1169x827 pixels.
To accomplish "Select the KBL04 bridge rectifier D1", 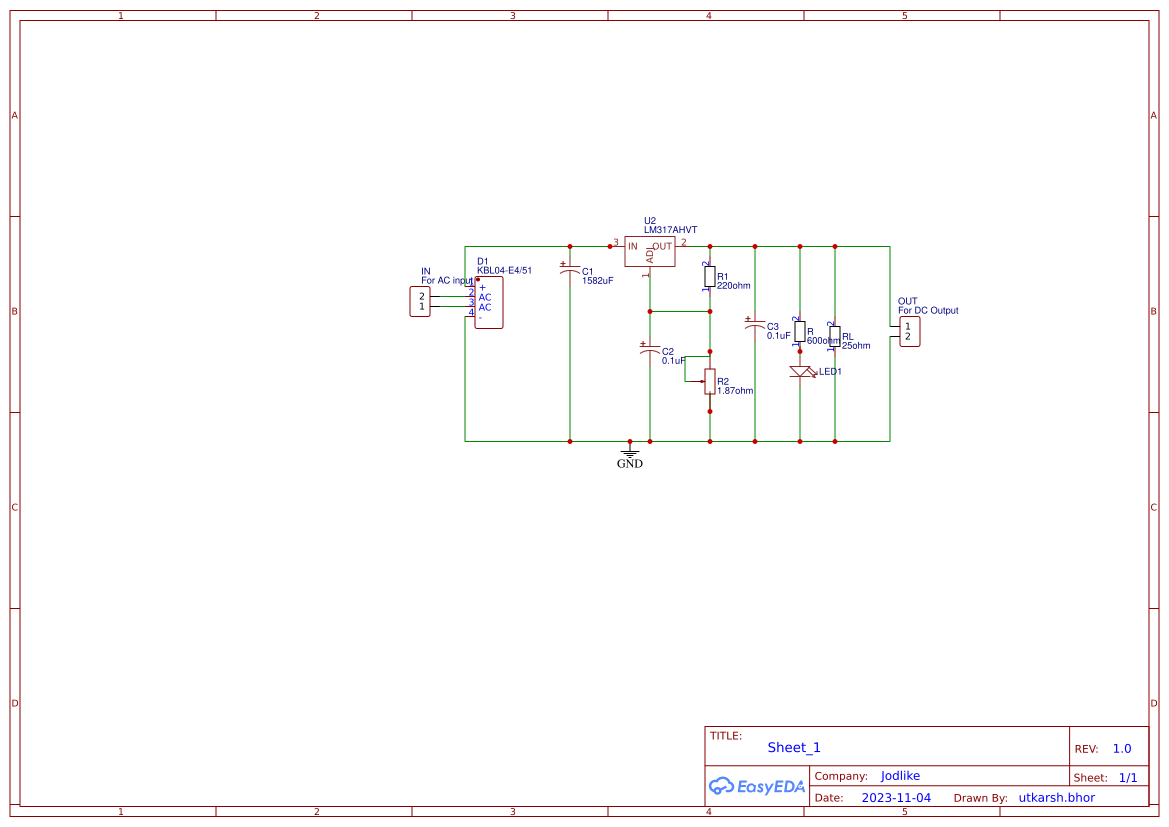I will tap(488, 303).
